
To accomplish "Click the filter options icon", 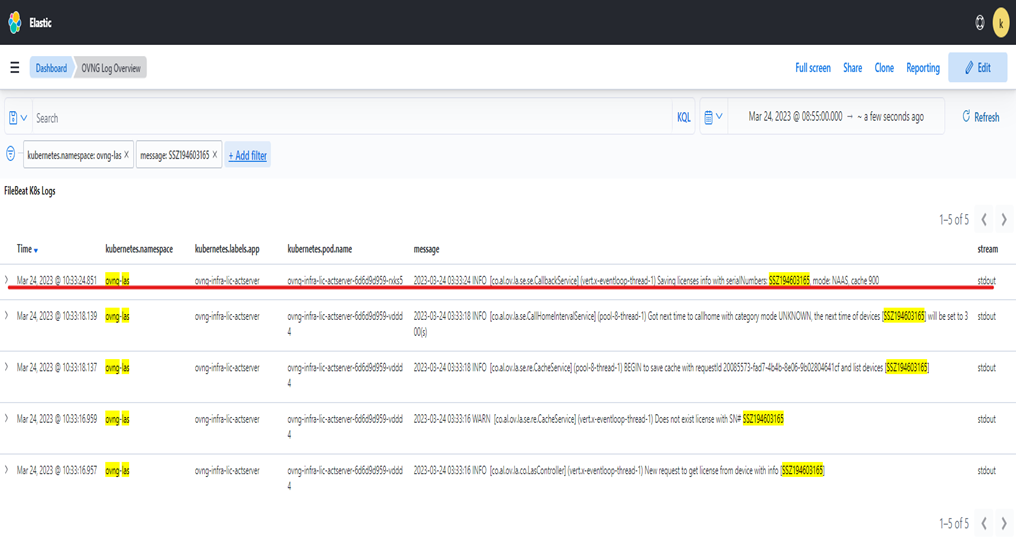I will pos(11,155).
